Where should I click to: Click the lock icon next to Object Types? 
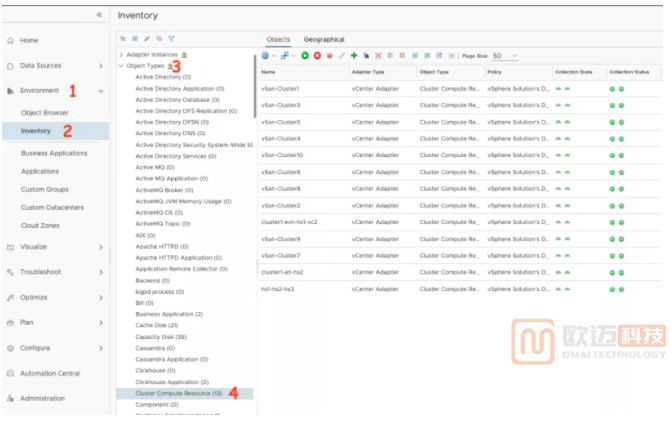170,66
